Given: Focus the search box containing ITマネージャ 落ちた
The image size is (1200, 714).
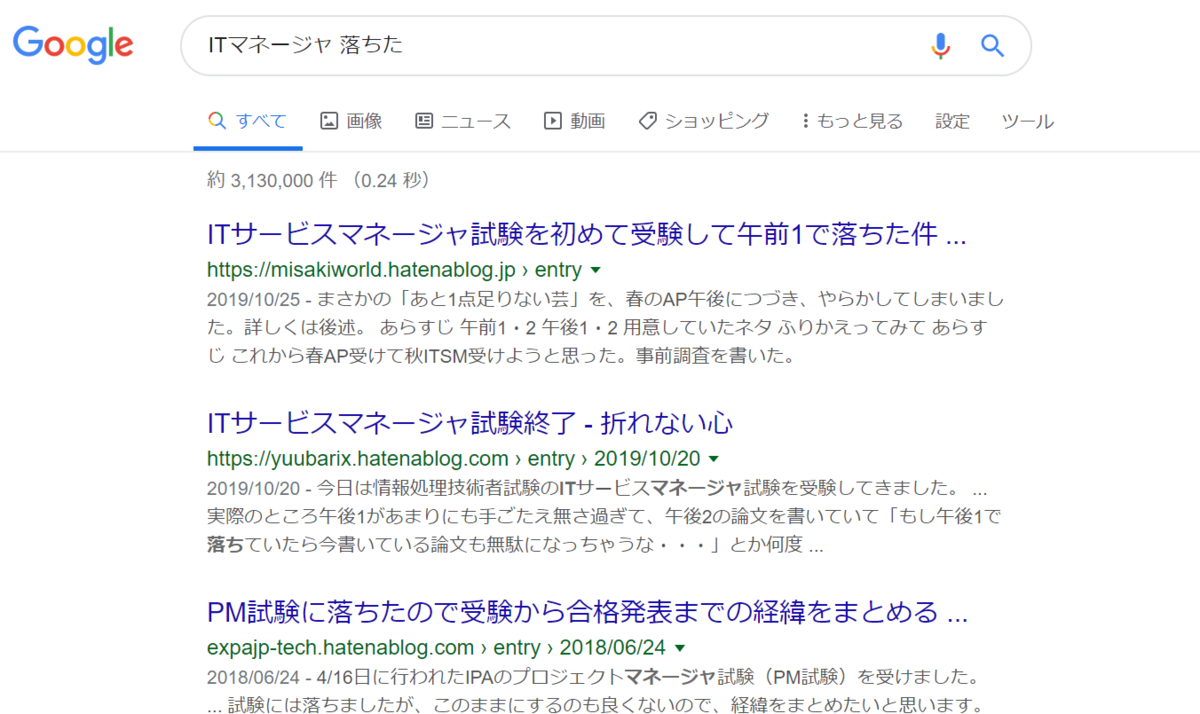Looking at the screenshot, I should 605,45.
